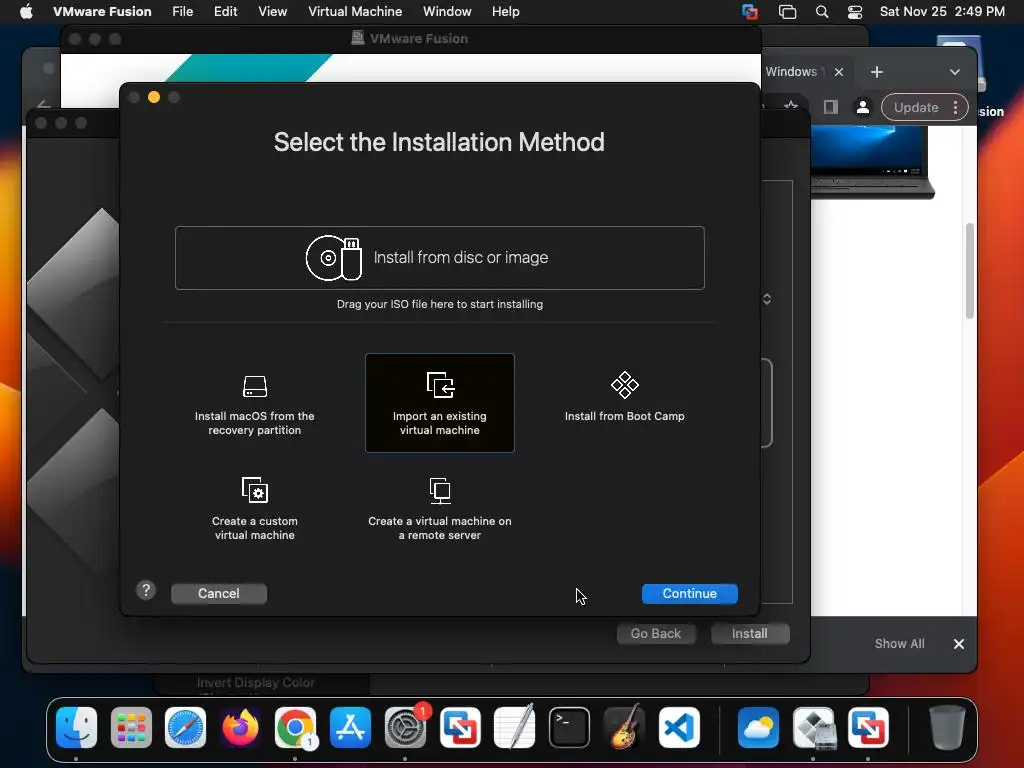Click the date and time in menu bar
Viewport: 1024px width, 768px height.
coord(942,11)
